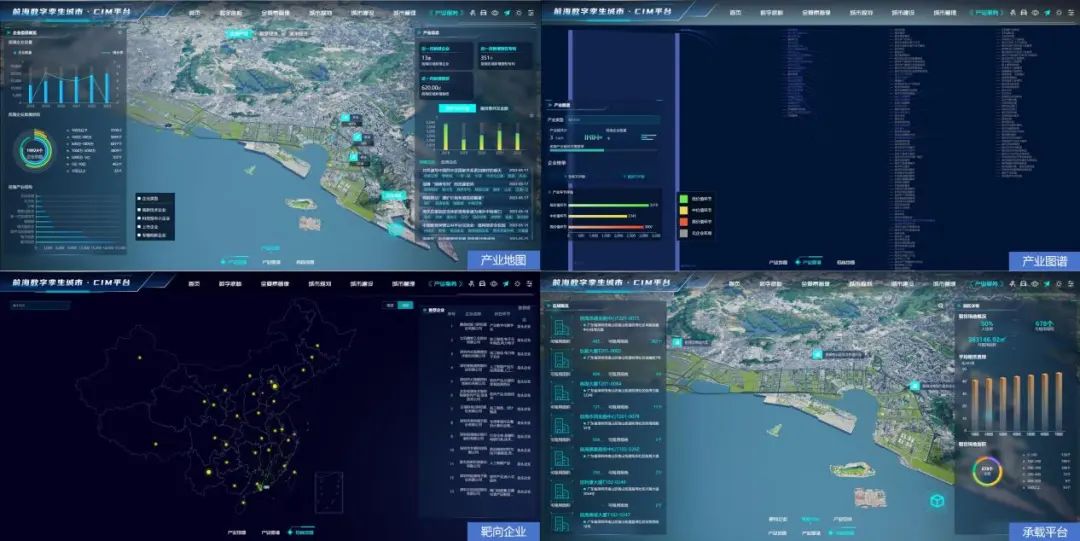This screenshot has width=1080, height=541.
Task: Click the first building icon in 承载平台 list
Action: 561,327
